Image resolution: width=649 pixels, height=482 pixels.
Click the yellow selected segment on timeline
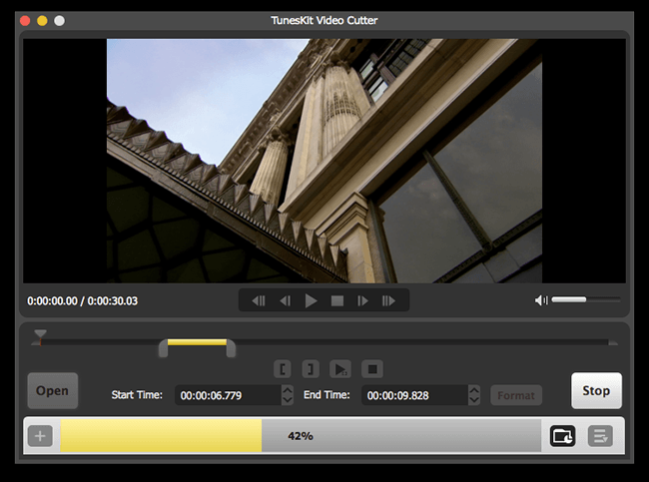pos(197,342)
